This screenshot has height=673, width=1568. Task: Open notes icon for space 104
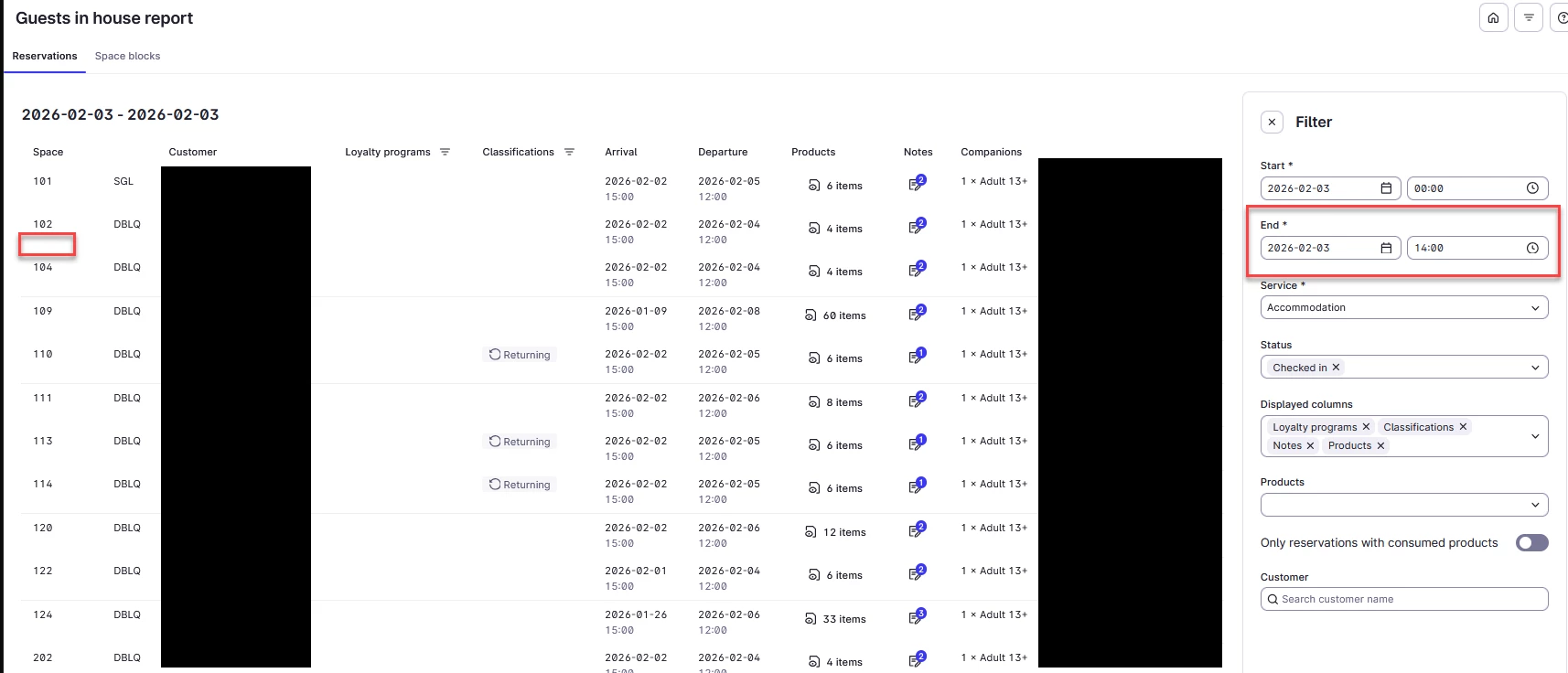point(917,269)
